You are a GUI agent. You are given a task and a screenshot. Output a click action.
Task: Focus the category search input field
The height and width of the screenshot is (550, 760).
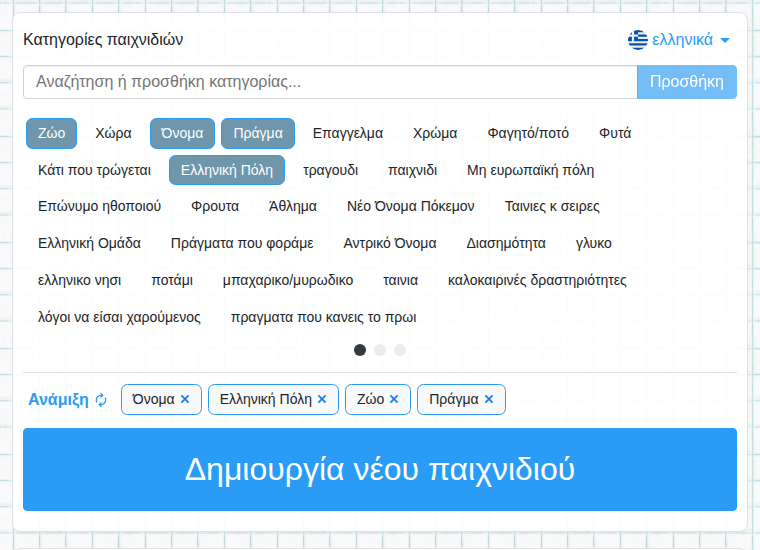click(330, 82)
